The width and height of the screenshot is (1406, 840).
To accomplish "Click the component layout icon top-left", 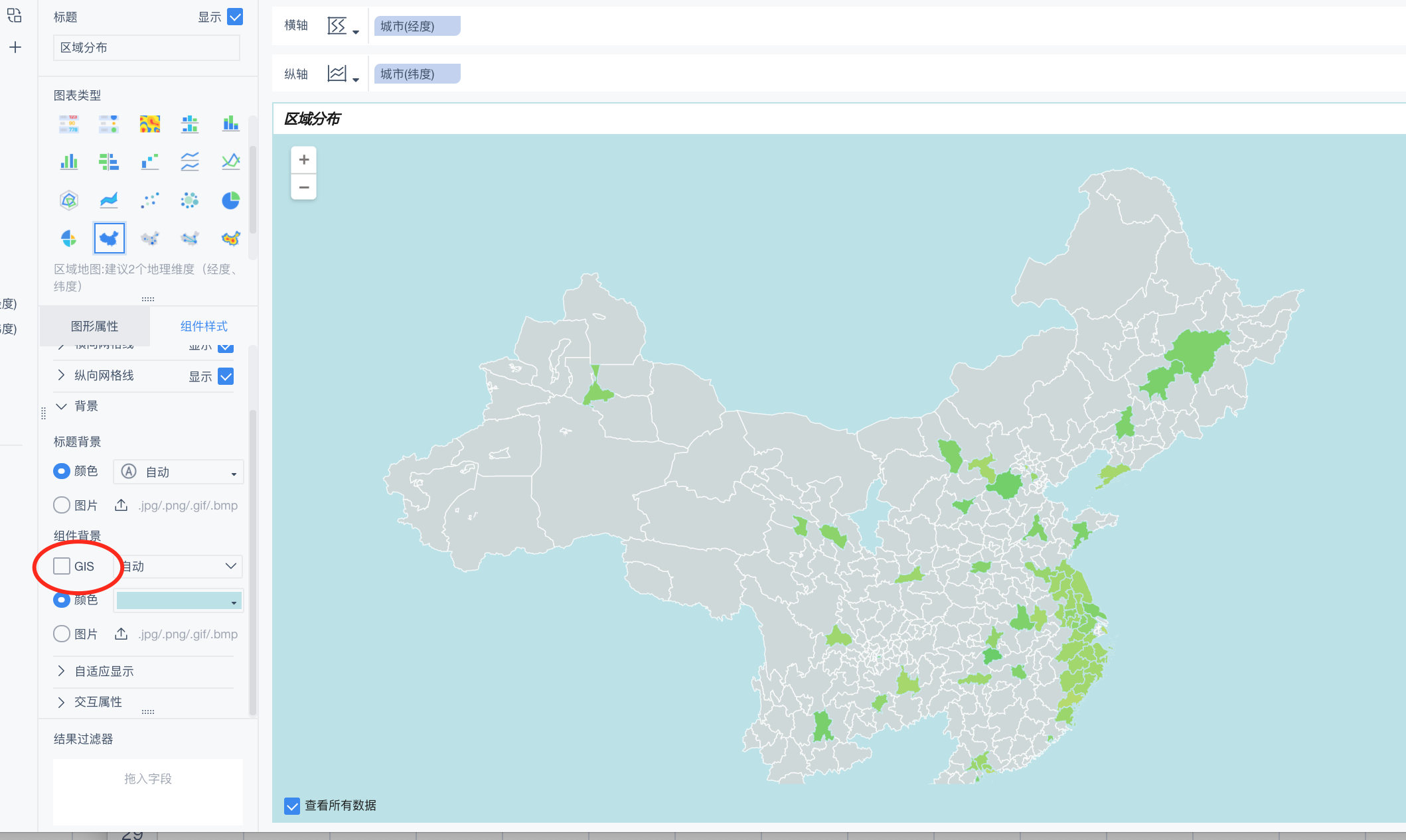I will click(x=15, y=15).
